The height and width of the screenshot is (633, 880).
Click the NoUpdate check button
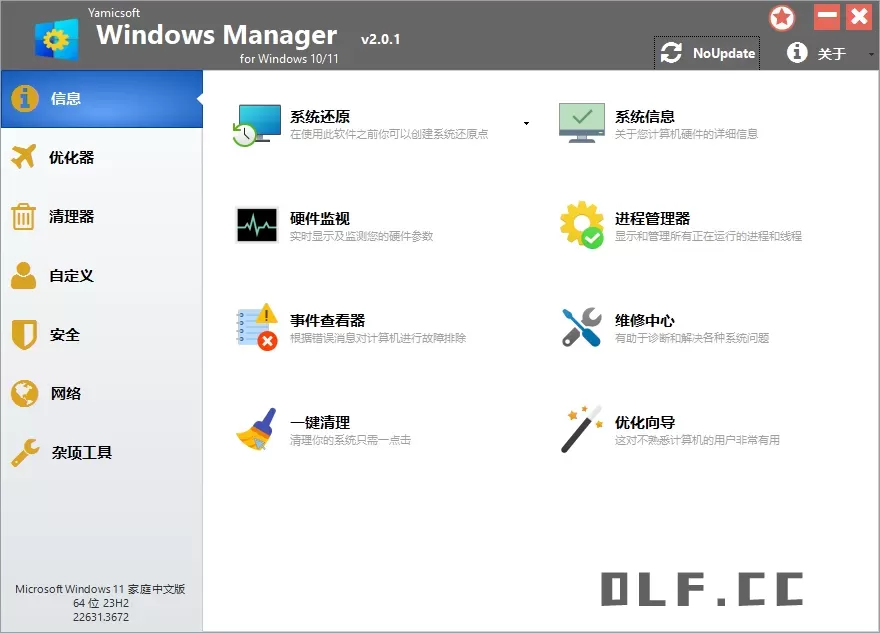point(706,53)
